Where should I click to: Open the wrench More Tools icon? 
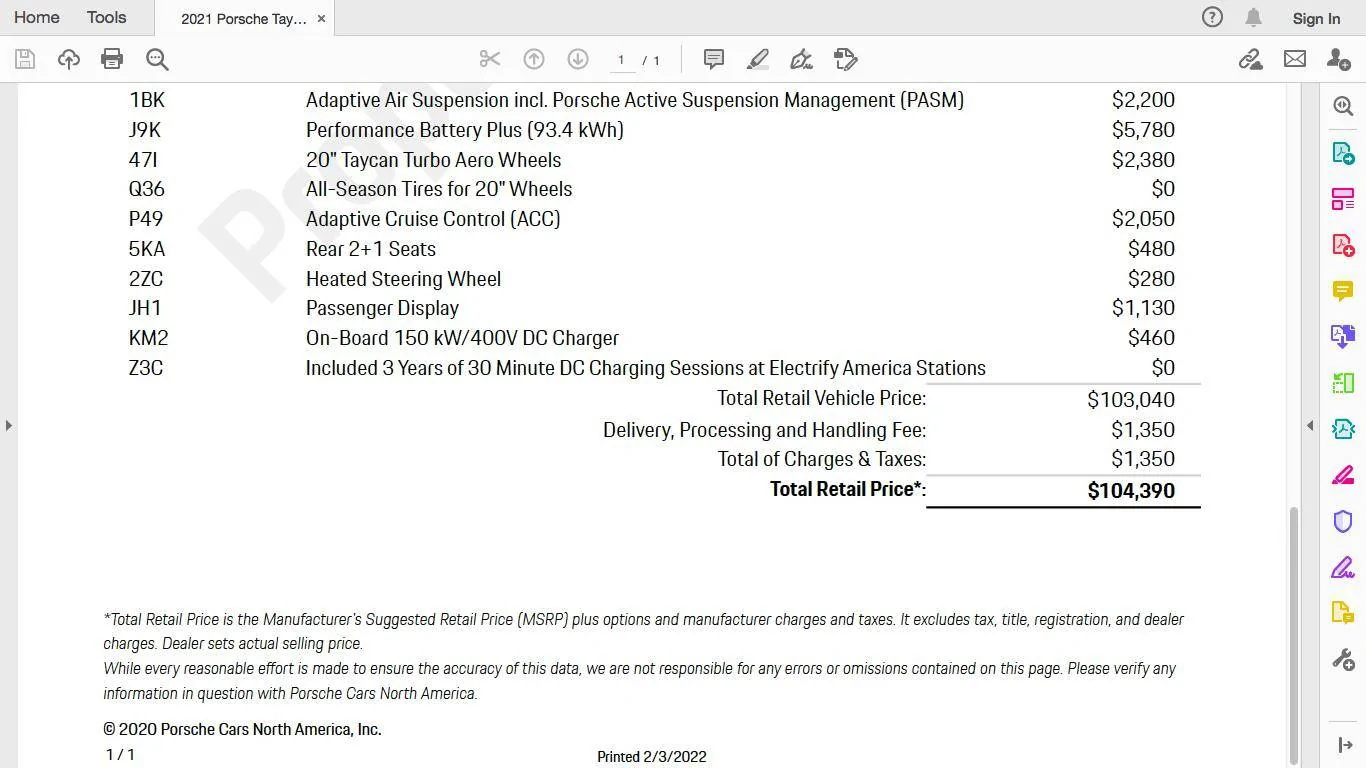pyautogui.click(x=1343, y=660)
